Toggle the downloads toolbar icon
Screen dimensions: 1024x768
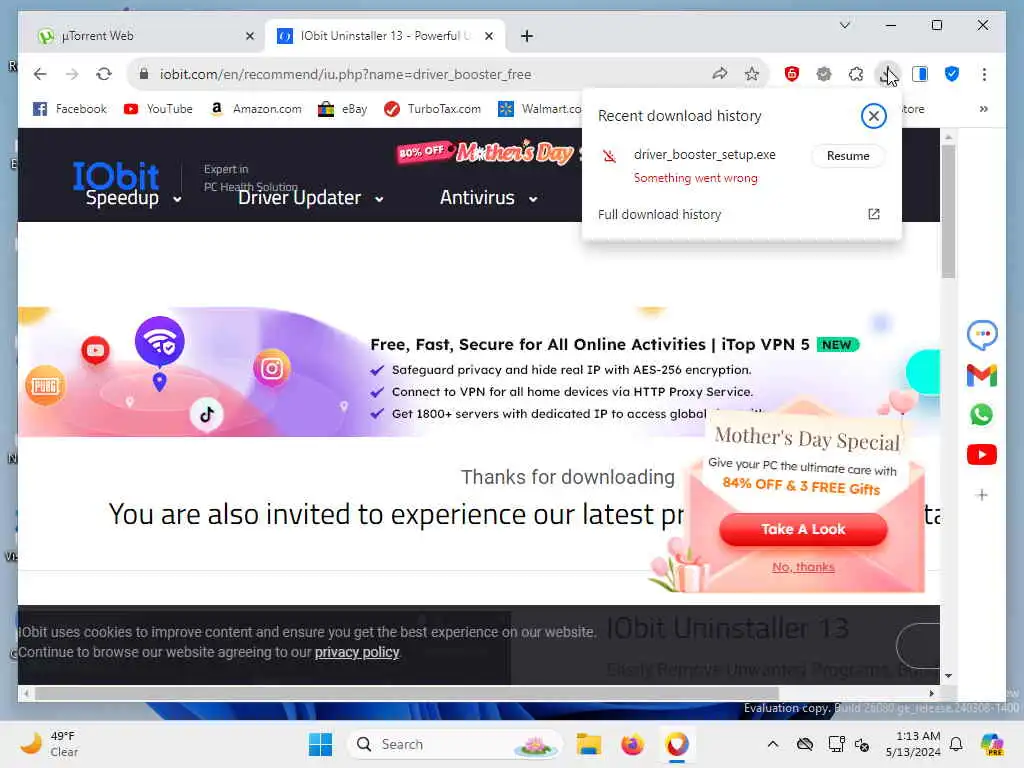pos(888,74)
